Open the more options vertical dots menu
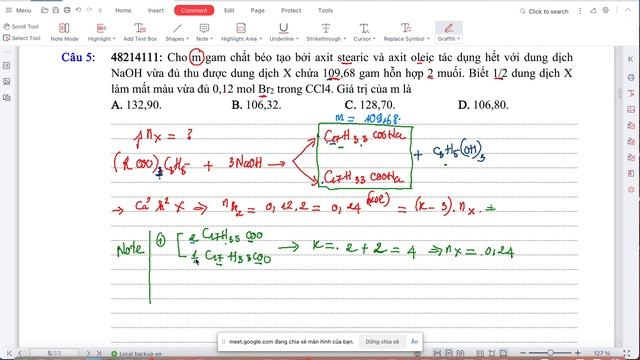Viewport: 640px width, 360px height. click(580, 11)
